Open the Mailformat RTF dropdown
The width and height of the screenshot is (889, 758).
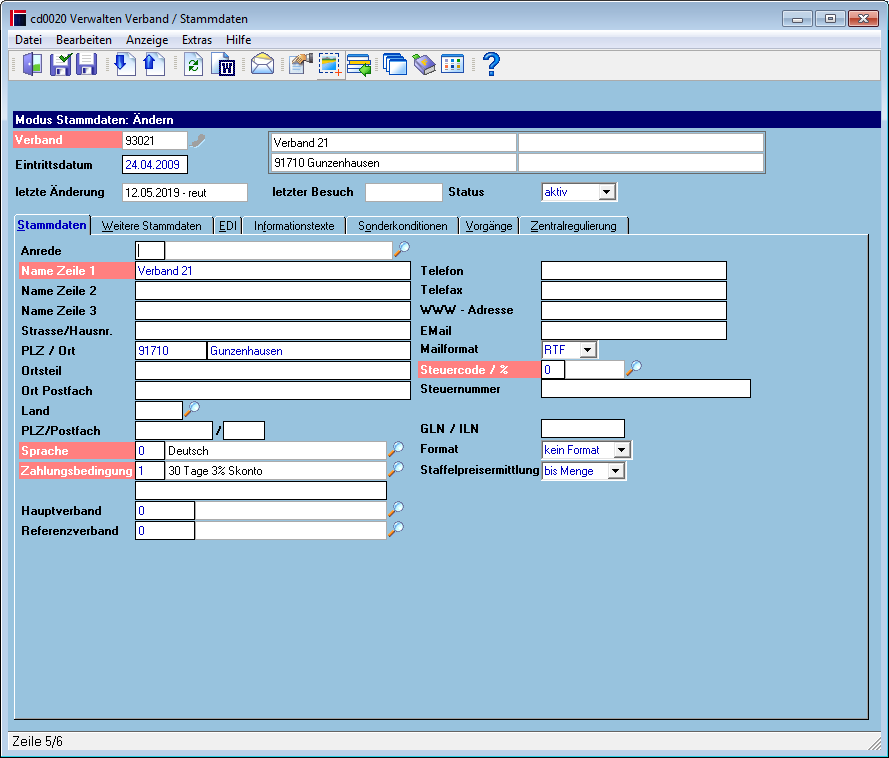(587, 350)
